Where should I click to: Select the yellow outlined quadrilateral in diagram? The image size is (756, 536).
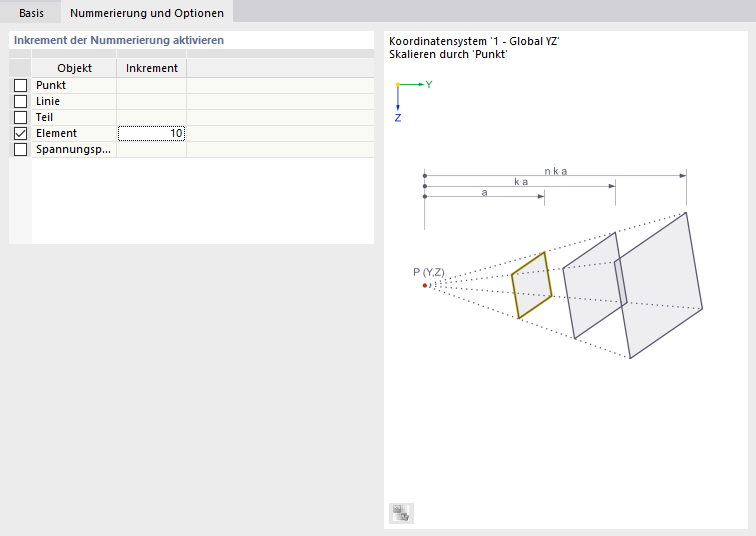click(531, 285)
